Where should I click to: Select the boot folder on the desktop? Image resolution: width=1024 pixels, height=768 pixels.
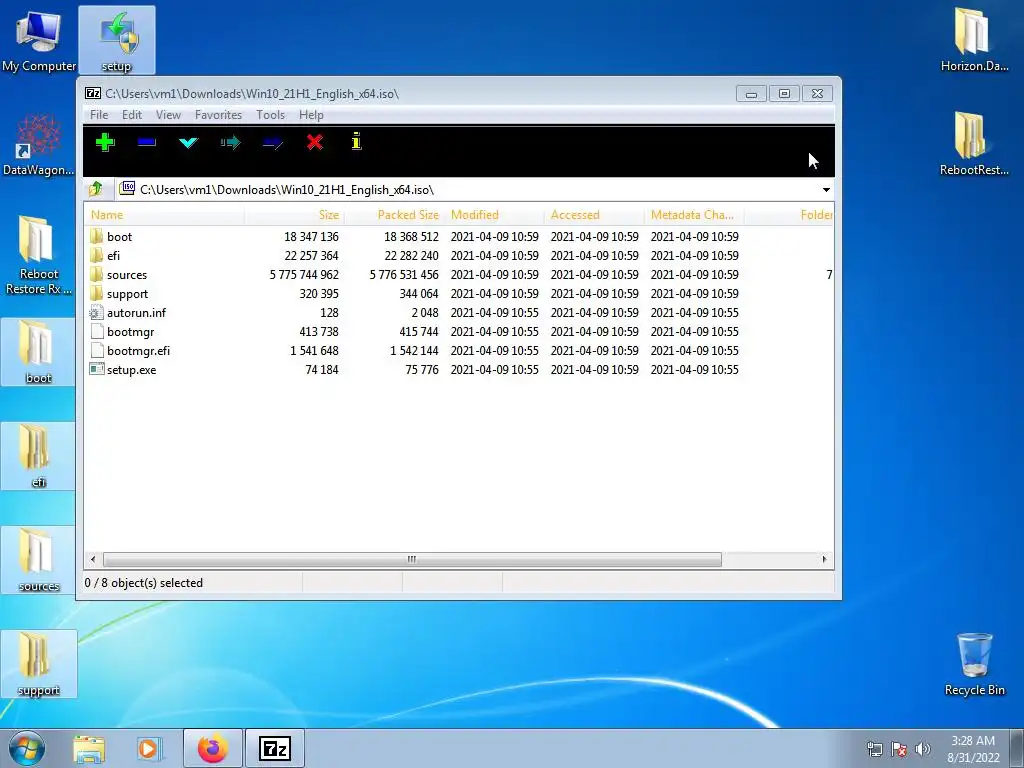39,353
